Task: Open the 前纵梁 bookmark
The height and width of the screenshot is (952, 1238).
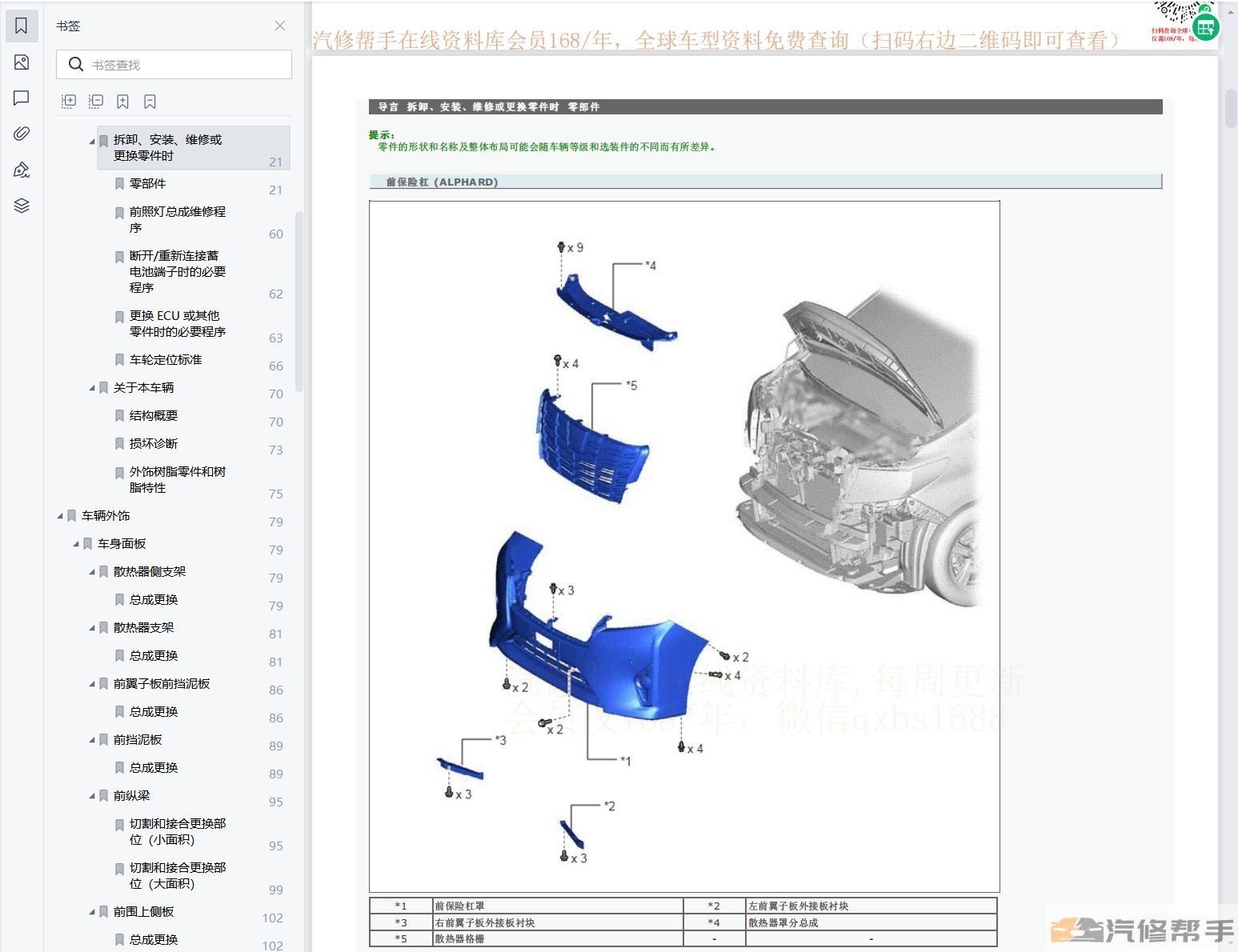Action: point(131,796)
